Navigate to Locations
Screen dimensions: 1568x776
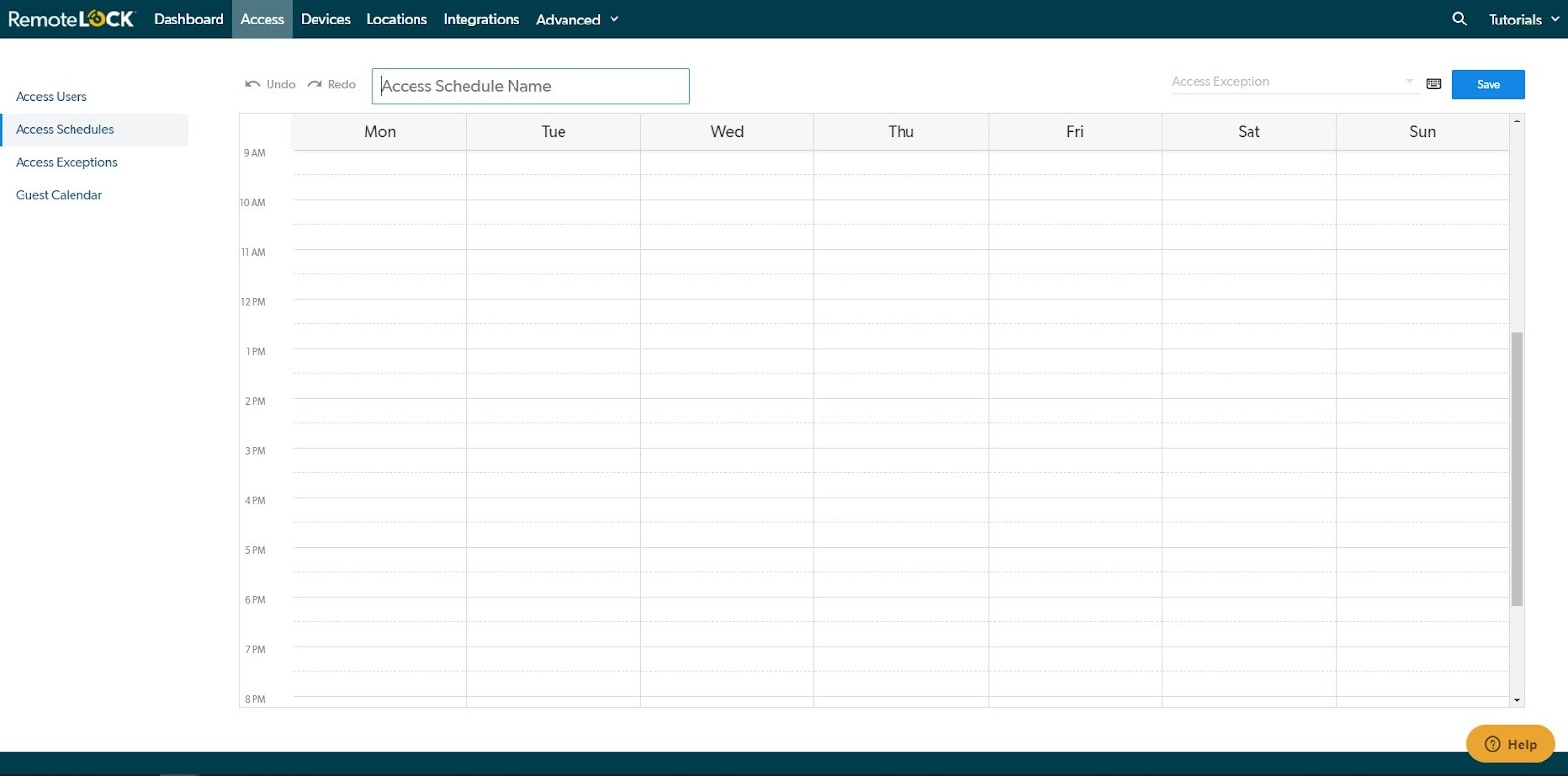tap(397, 20)
